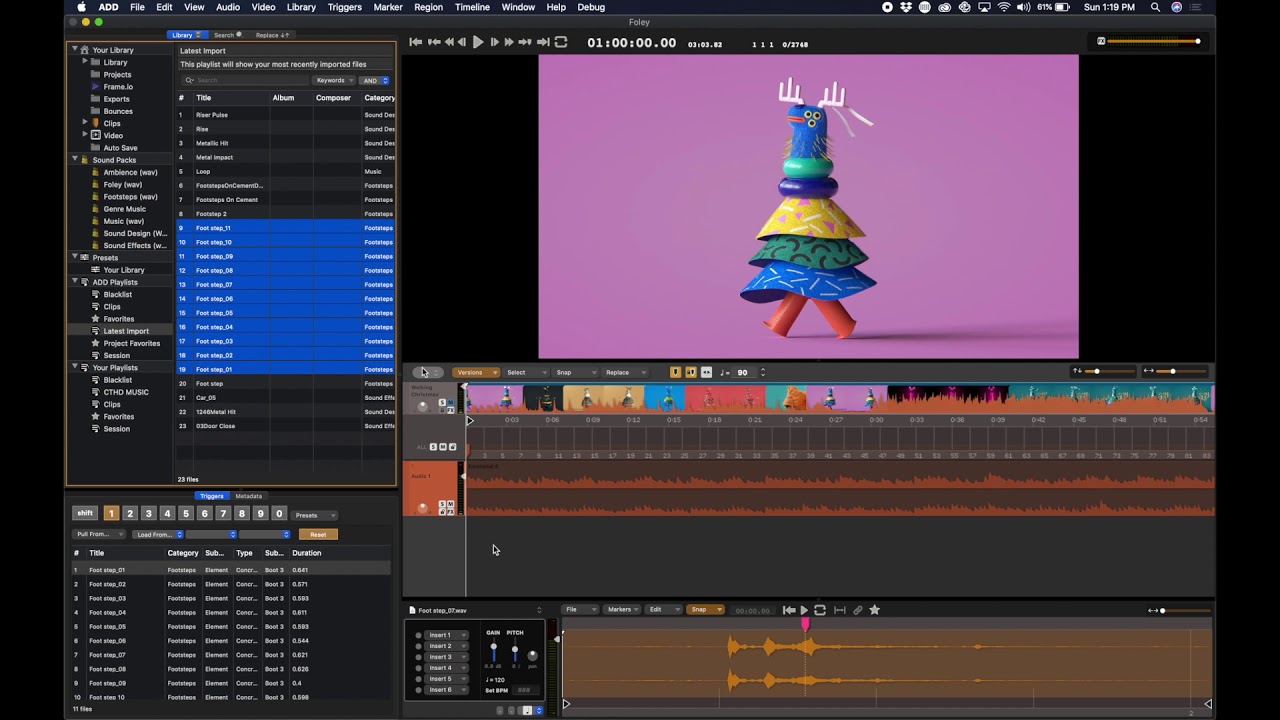Play the Foot step_07.wav clip in the editor
This screenshot has width=1280, height=720.
[804, 610]
